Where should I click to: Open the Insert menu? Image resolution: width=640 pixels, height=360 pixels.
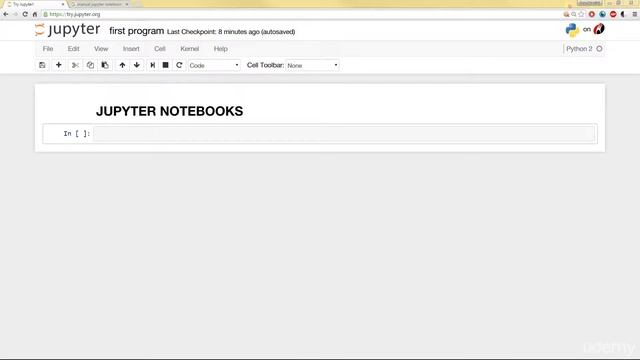131,49
